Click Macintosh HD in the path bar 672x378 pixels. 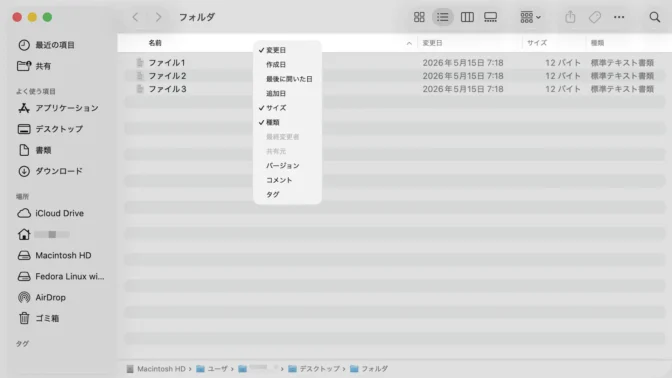point(156,369)
